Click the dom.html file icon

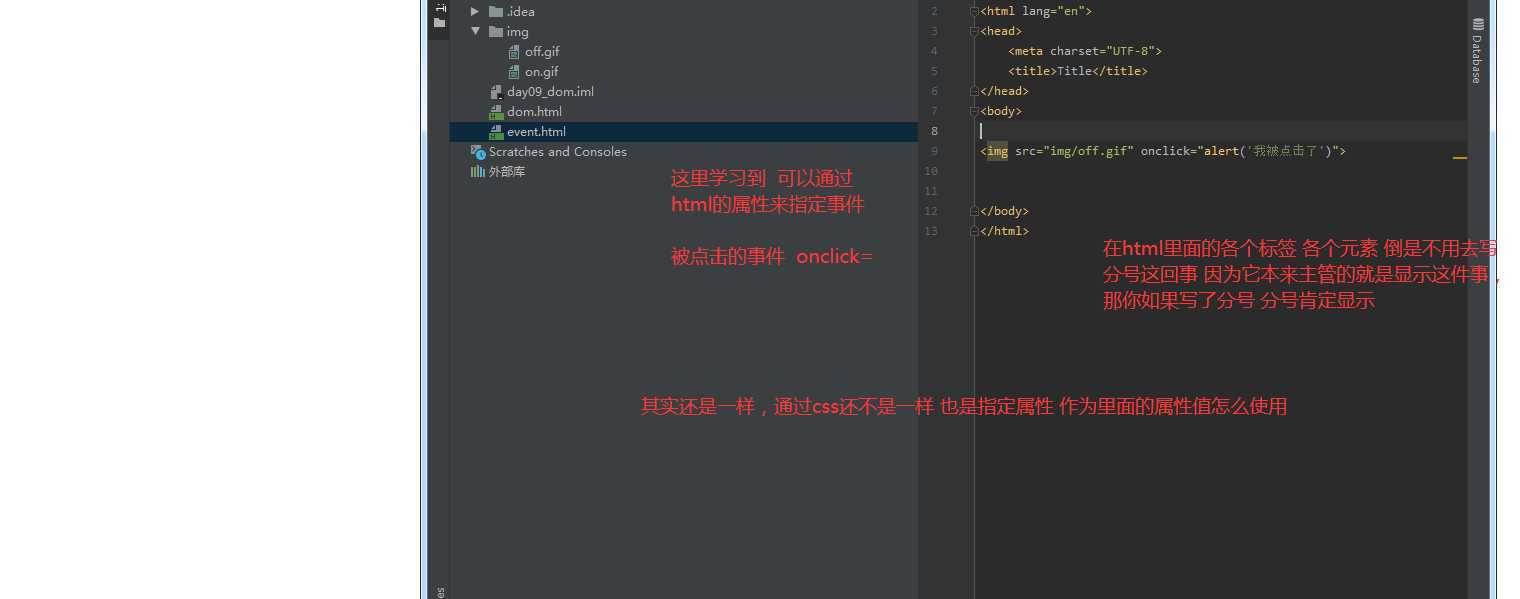496,112
